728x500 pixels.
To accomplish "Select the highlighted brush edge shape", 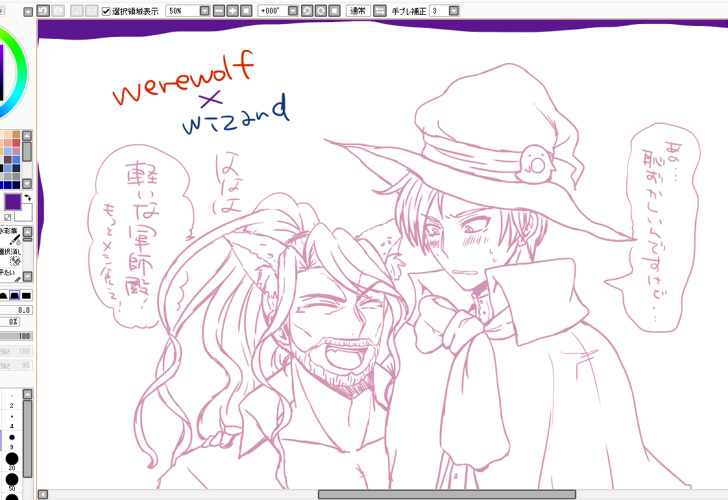I will pyautogui.click(x=15, y=295).
